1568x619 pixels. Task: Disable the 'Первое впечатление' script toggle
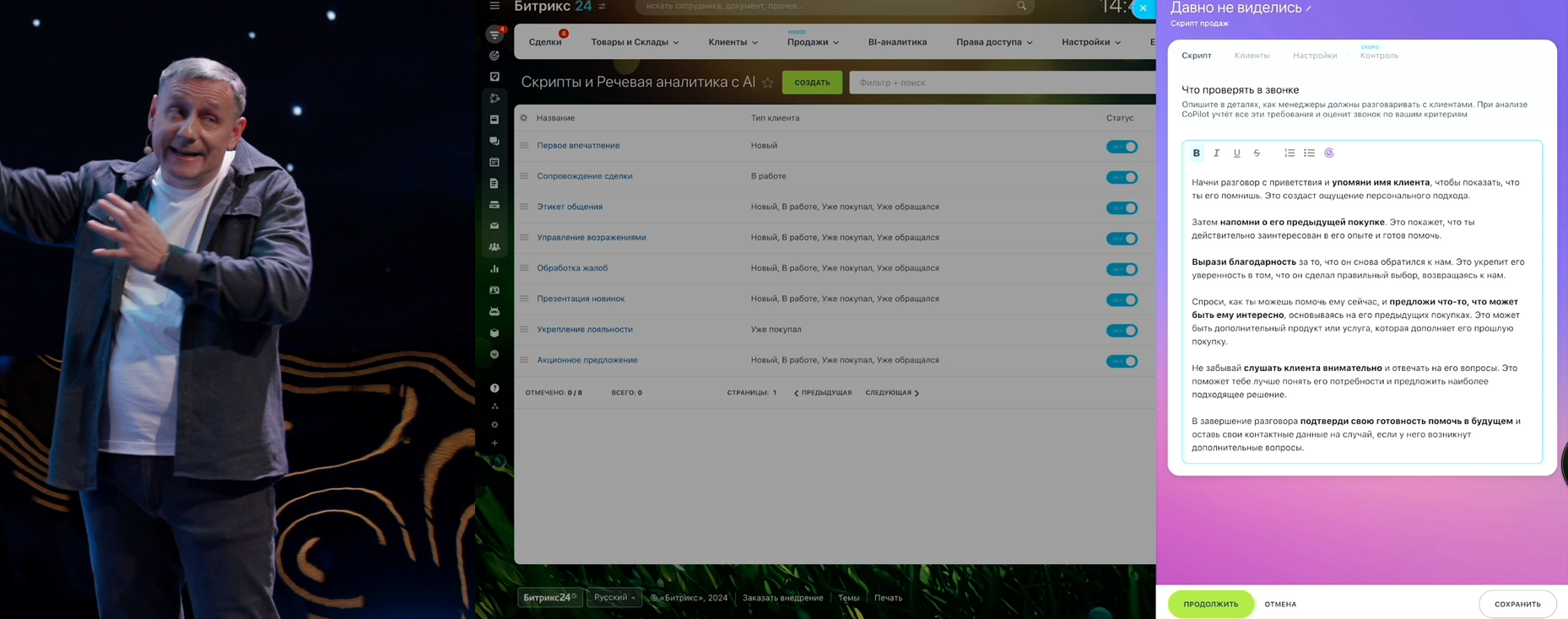tap(1122, 147)
